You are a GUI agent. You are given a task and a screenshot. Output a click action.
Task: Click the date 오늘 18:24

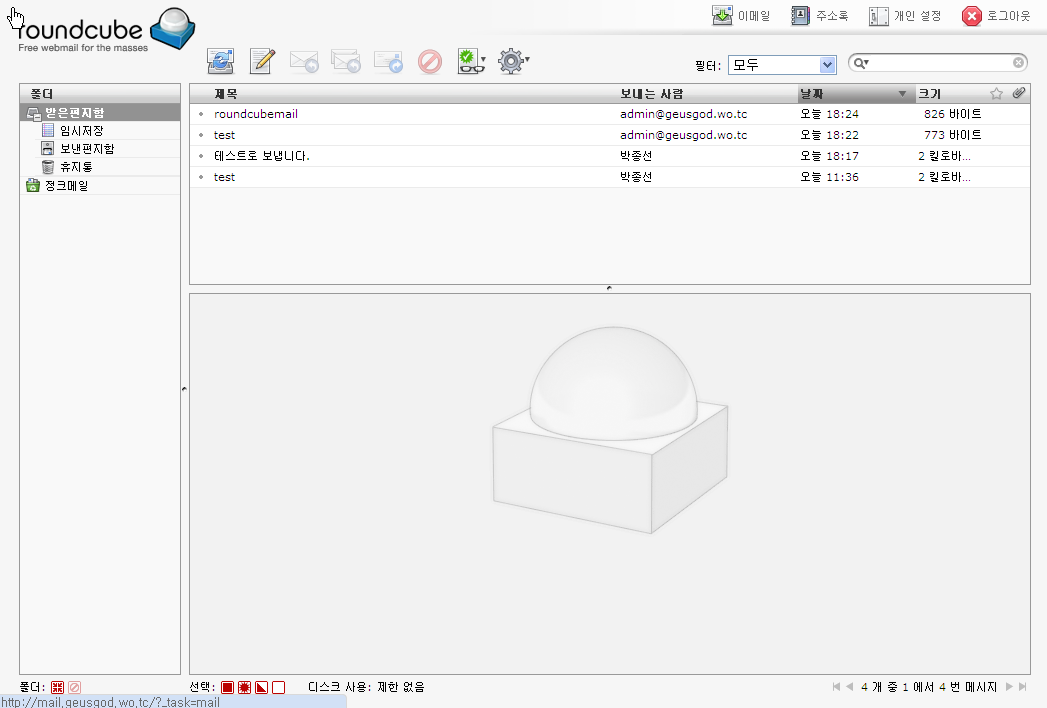click(x=829, y=114)
